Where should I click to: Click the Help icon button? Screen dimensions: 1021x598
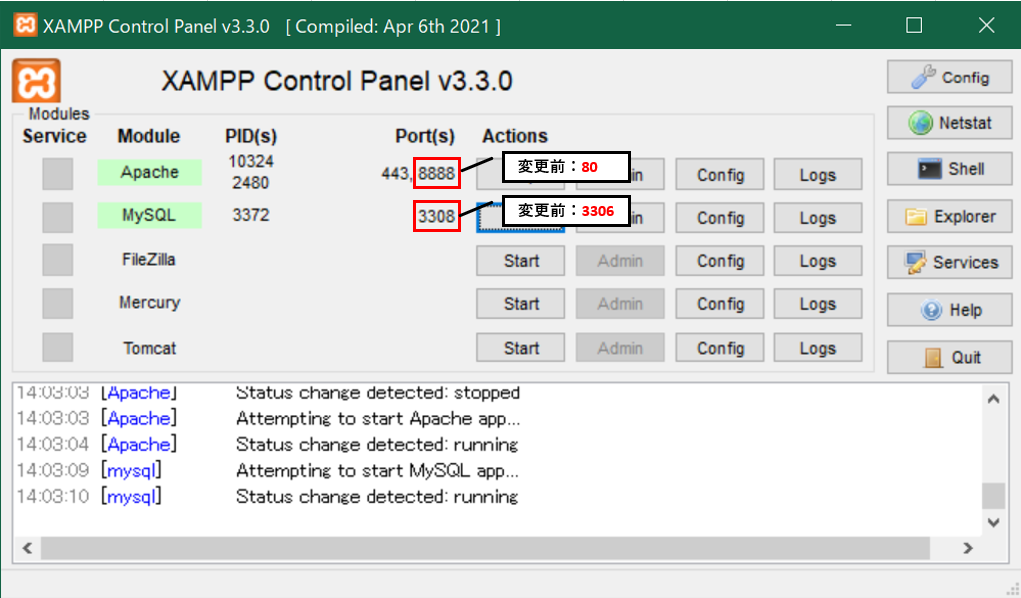(948, 309)
